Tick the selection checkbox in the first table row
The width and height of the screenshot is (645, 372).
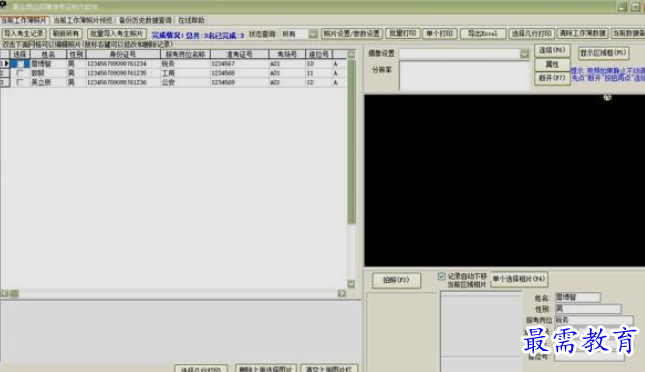(x=20, y=64)
